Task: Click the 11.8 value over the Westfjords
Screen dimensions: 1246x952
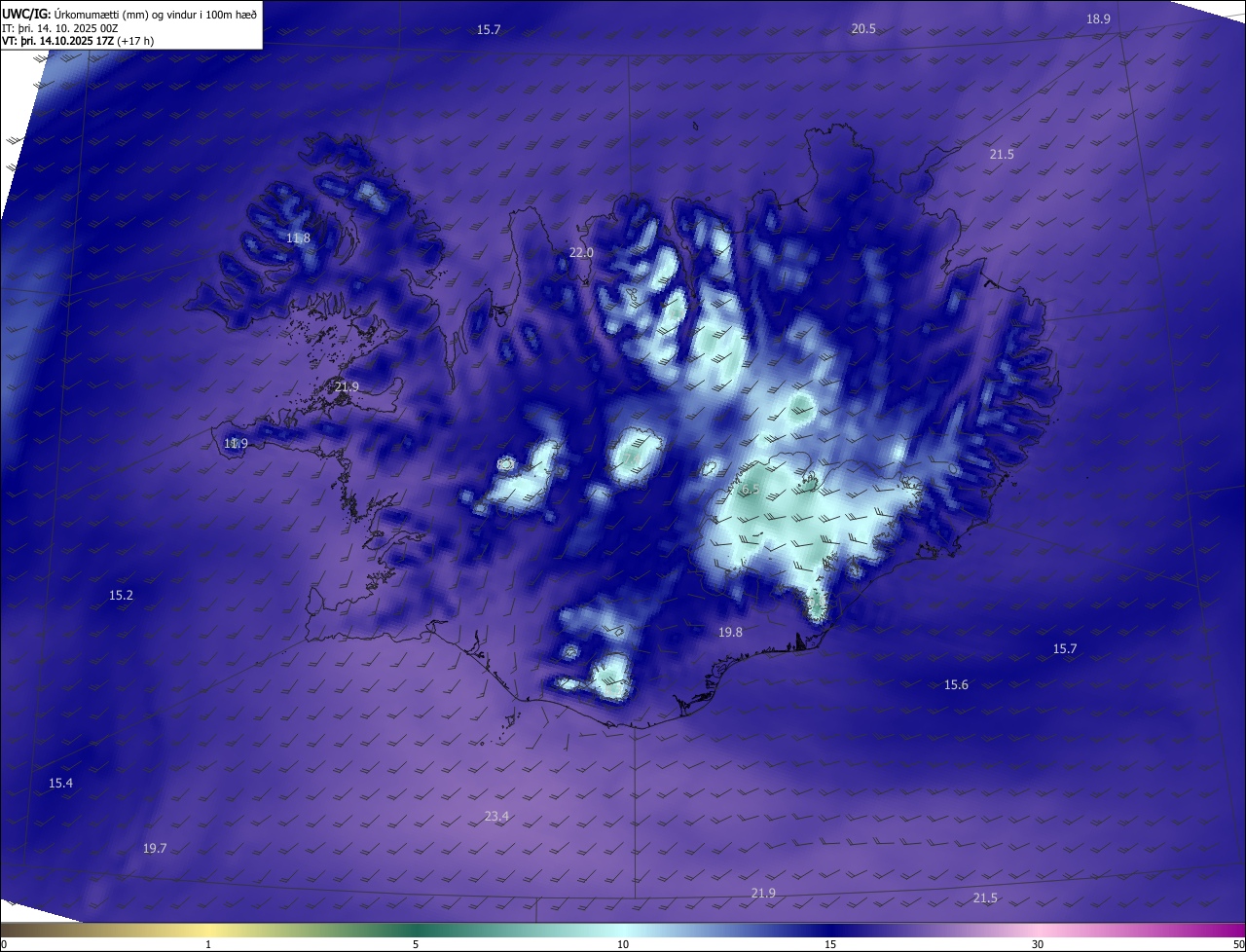Action: (298, 238)
